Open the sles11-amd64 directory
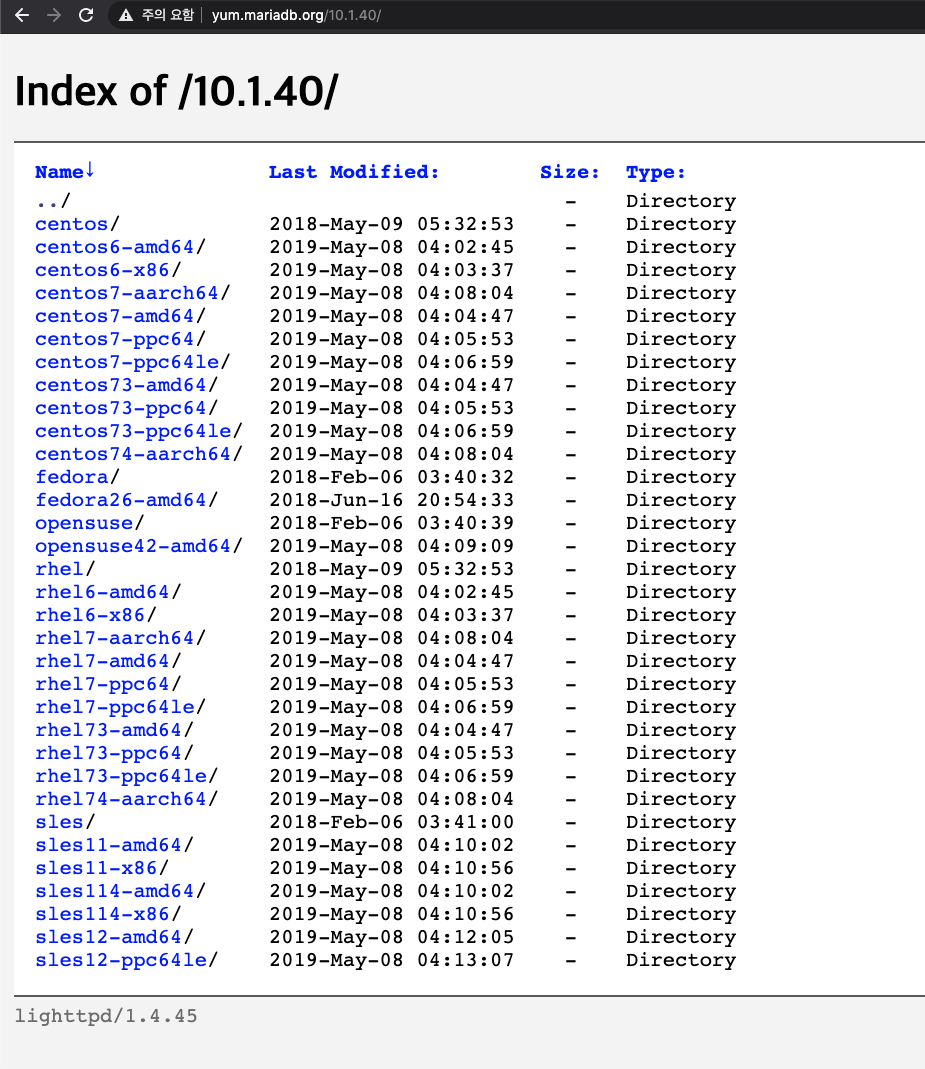Screen dimensions: 925x1069 click(x=108, y=845)
